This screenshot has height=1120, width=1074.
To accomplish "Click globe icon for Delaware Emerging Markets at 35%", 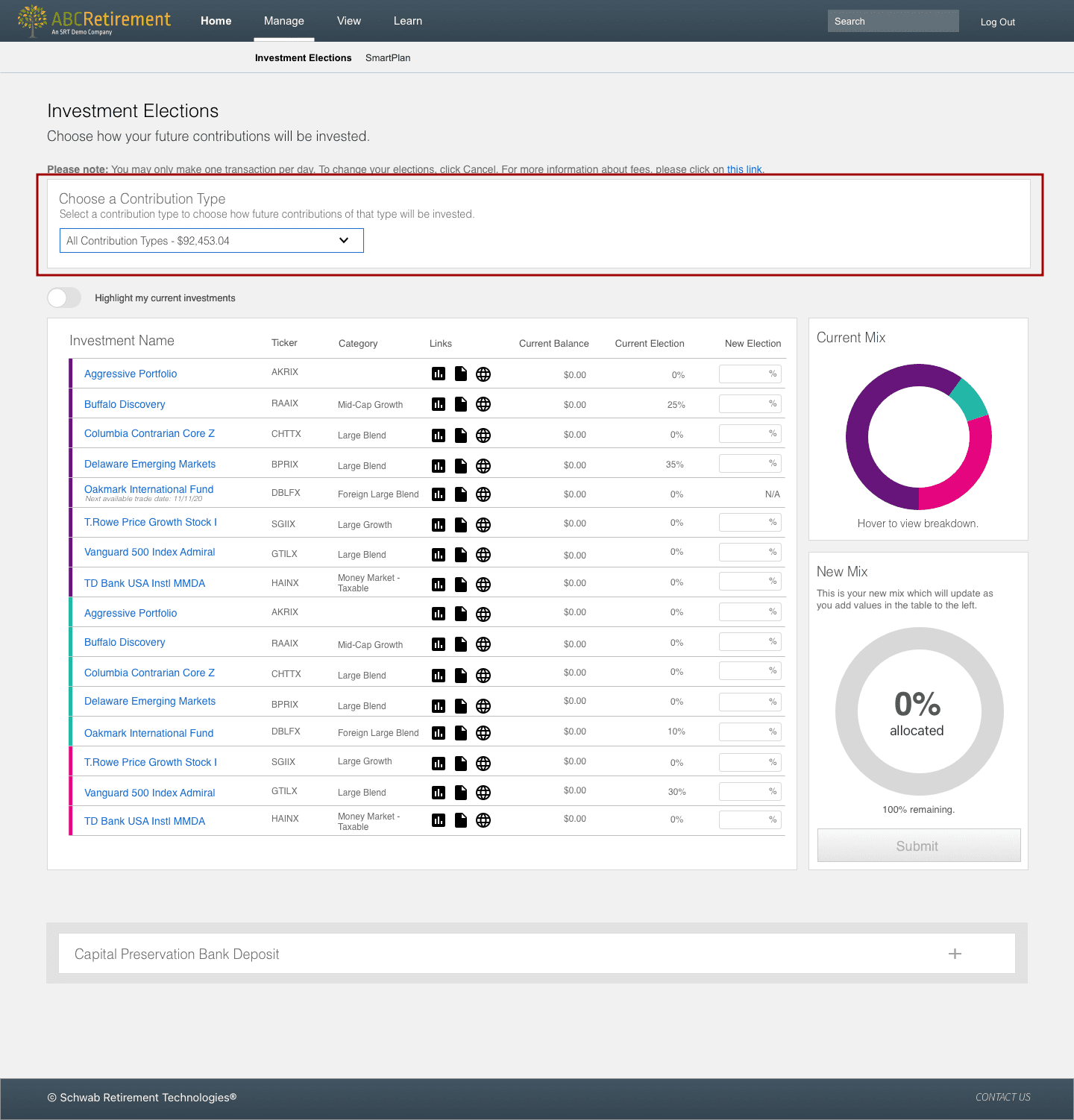I will tap(483, 466).
